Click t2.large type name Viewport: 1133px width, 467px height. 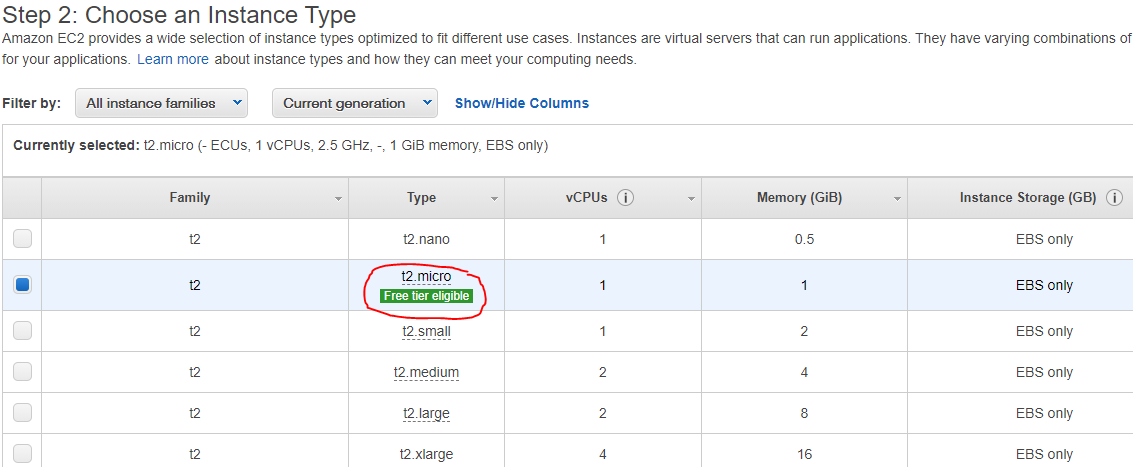[426, 414]
